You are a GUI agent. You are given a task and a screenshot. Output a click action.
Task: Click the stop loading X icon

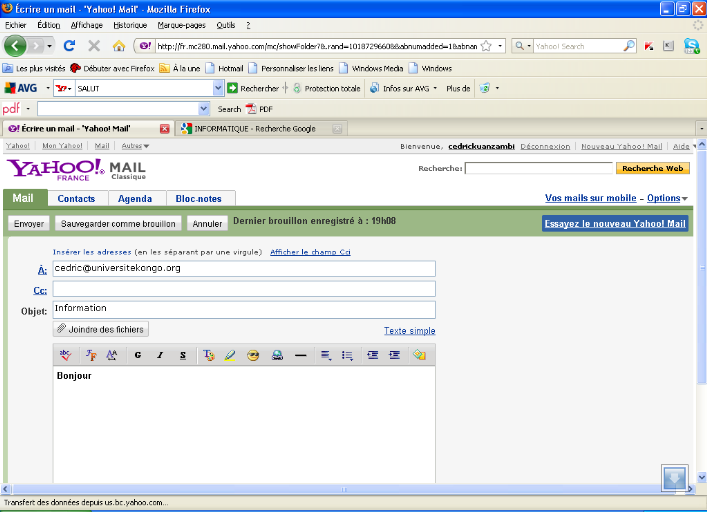(x=94, y=46)
